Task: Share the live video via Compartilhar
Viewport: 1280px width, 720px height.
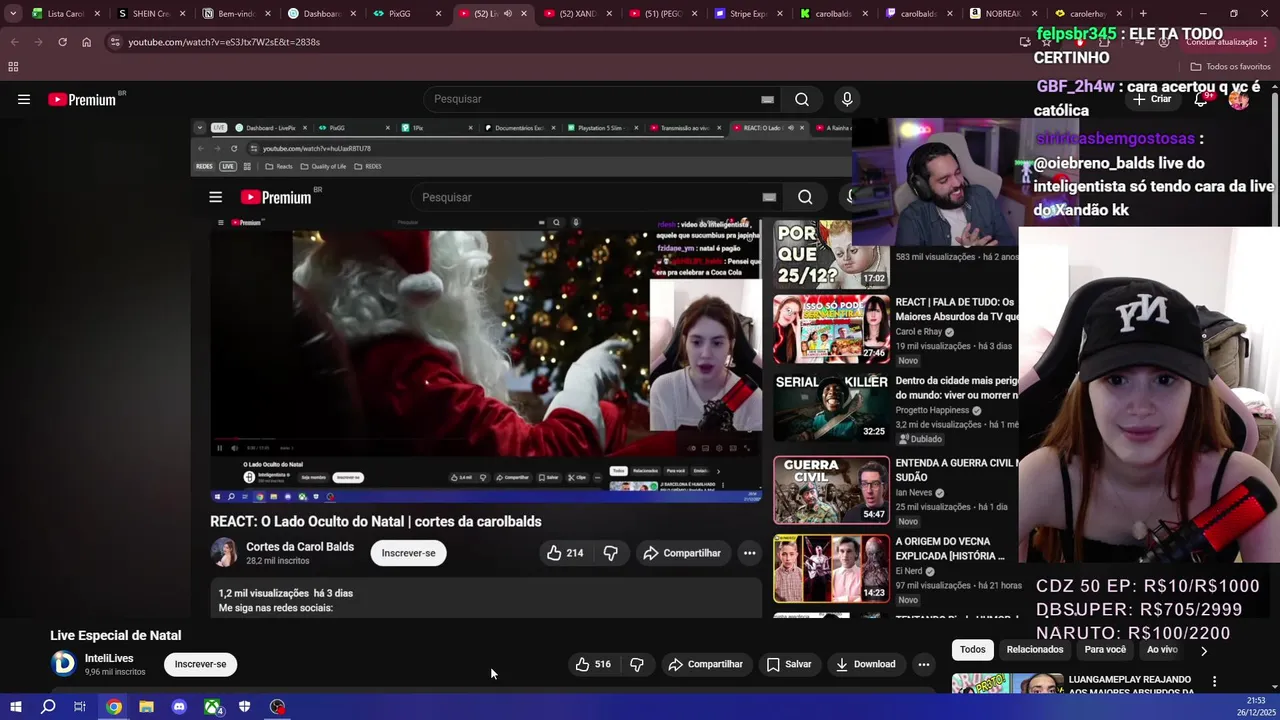Action: click(x=706, y=664)
